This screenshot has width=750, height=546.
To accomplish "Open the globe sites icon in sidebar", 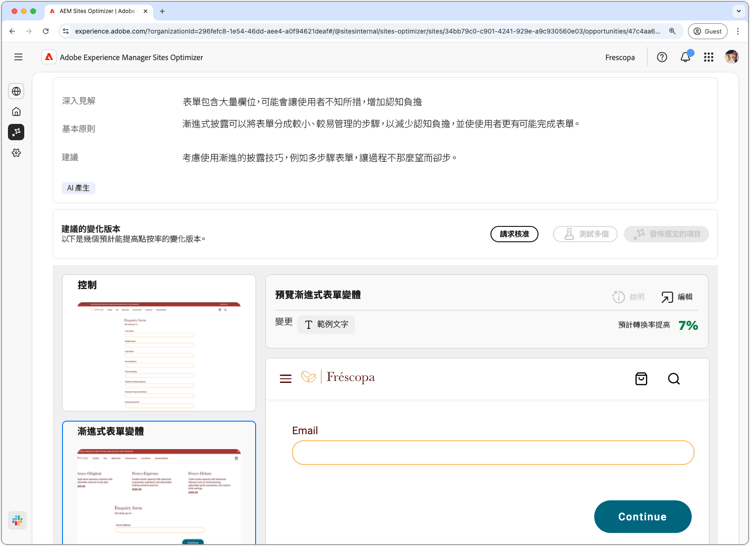I will (x=16, y=91).
